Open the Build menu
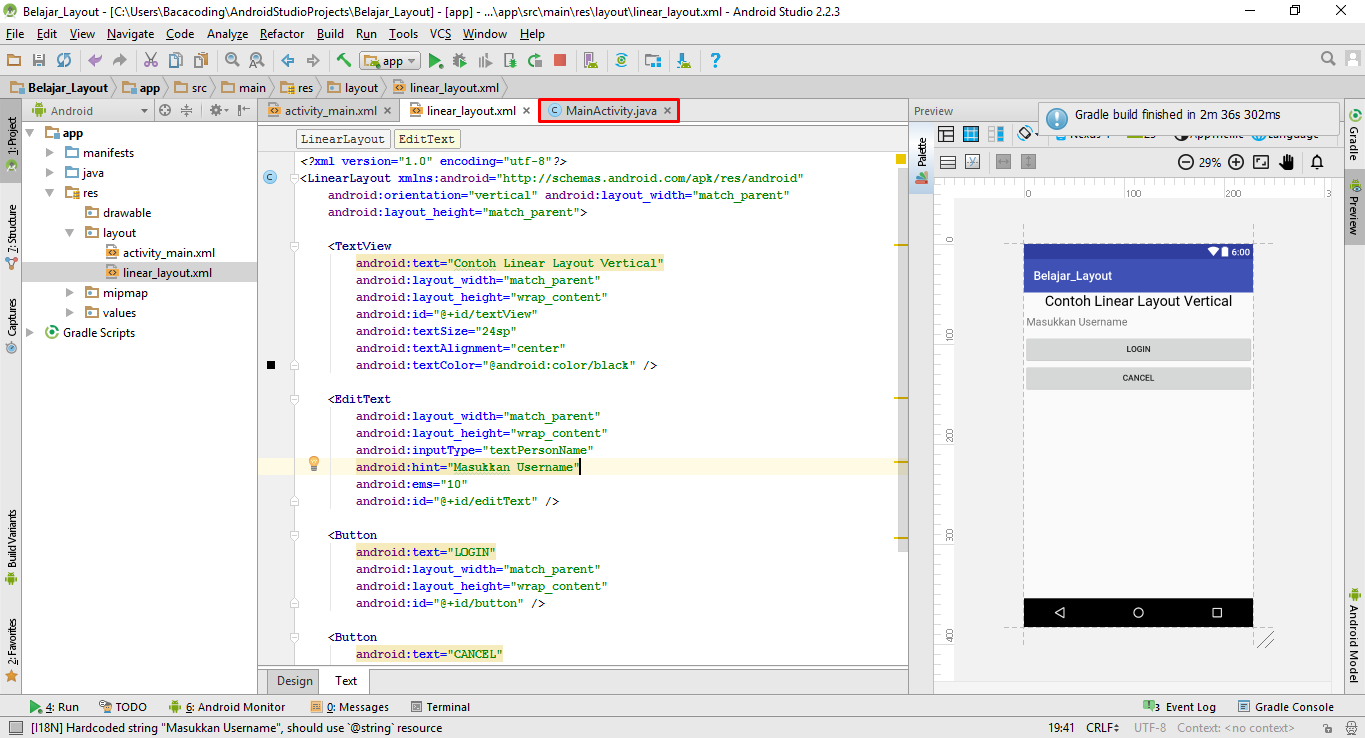The width and height of the screenshot is (1365, 738). (x=330, y=33)
